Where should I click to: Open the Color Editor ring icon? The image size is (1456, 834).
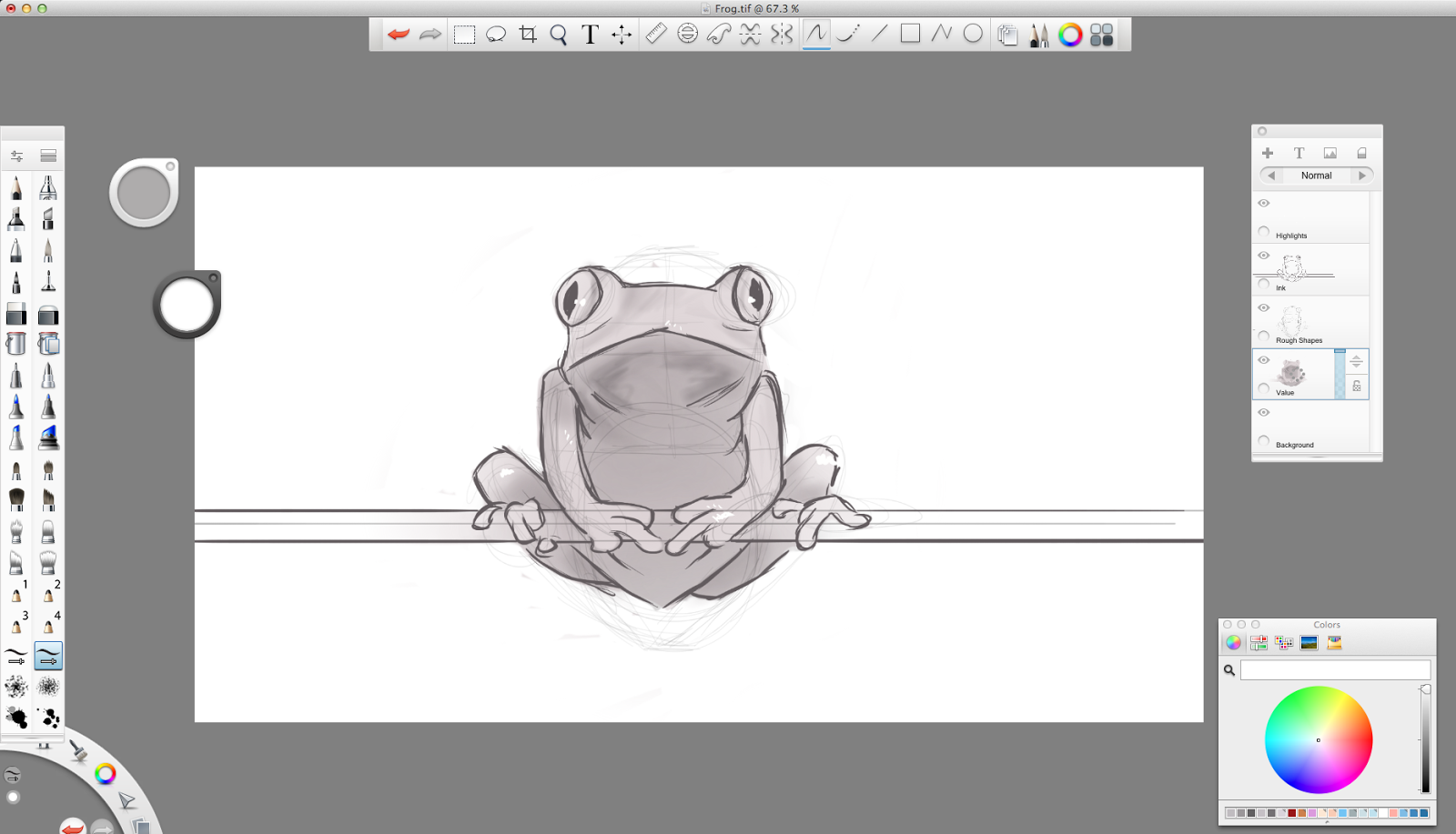coord(1070,35)
